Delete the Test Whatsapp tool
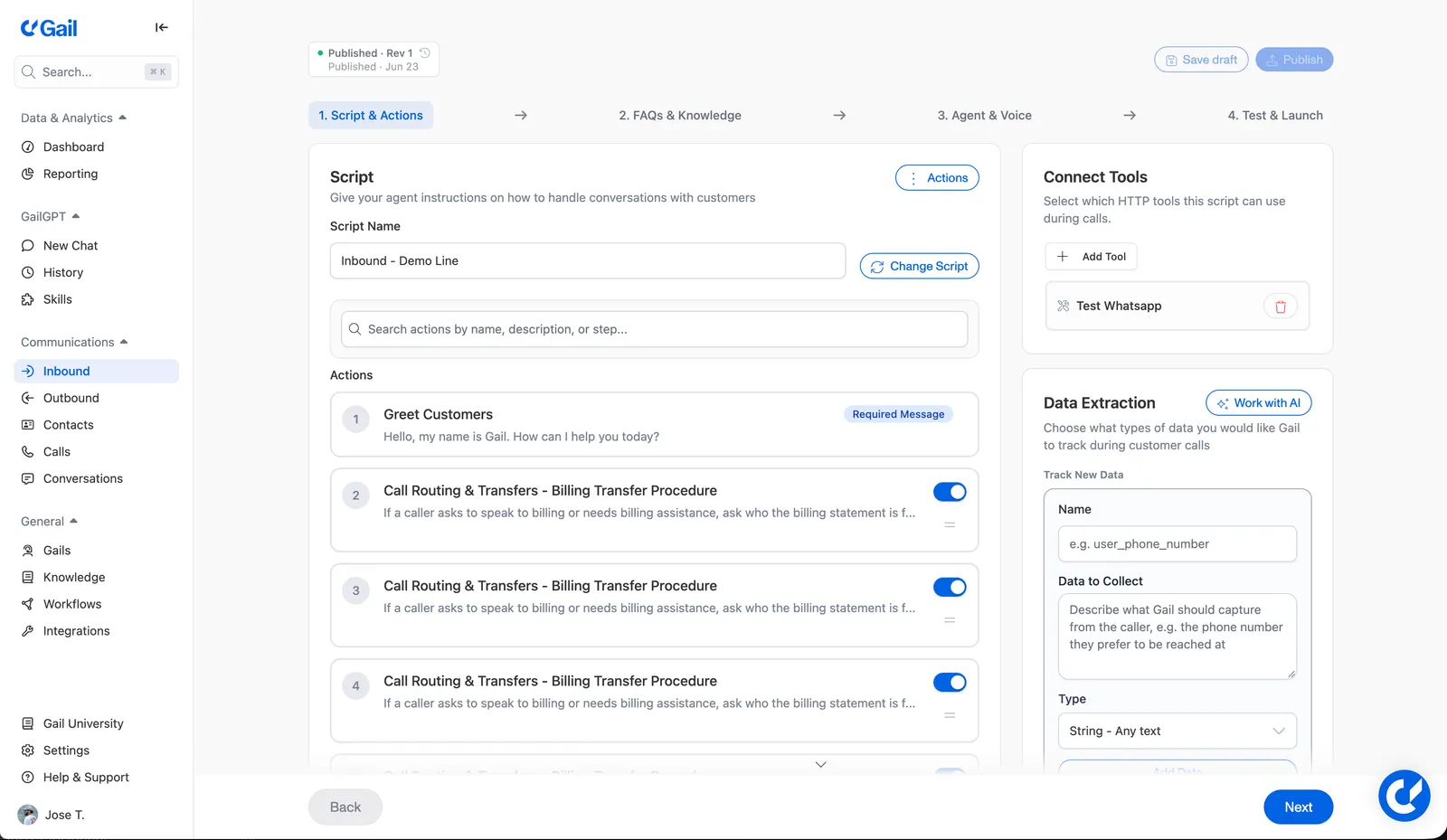The image size is (1447, 840). [1281, 307]
